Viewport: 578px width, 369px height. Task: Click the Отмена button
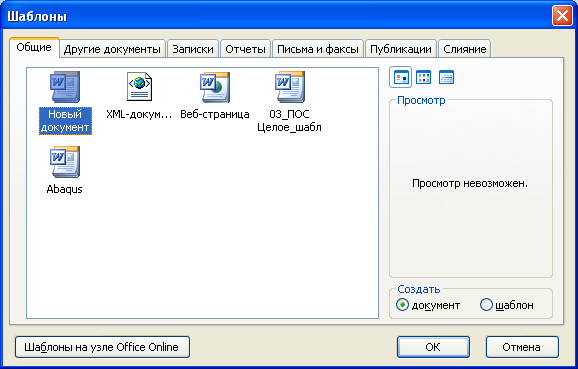pyautogui.click(x=522, y=347)
